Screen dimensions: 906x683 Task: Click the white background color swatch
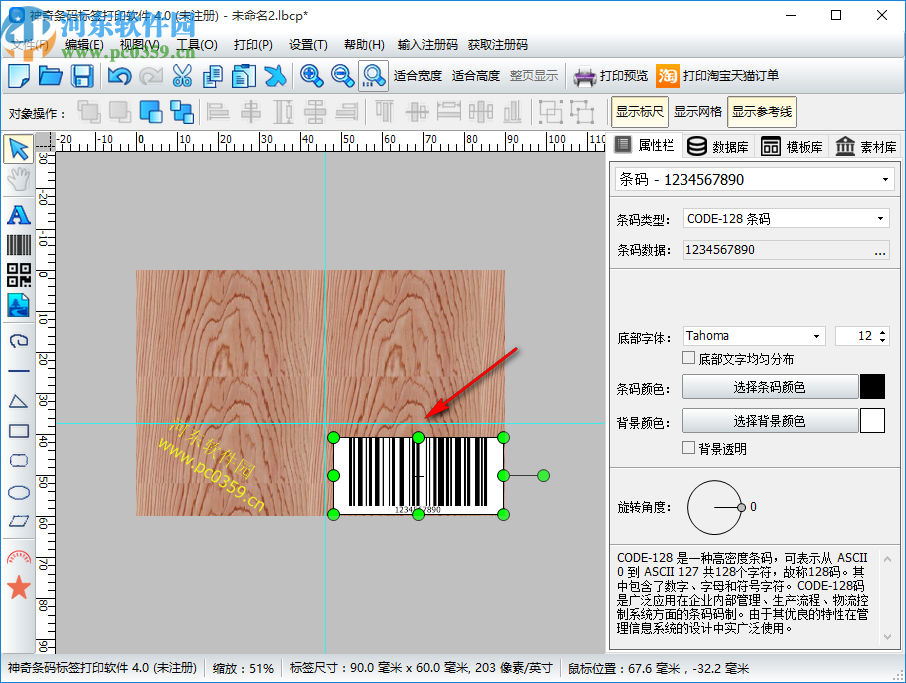pyautogui.click(x=872, y=421)
